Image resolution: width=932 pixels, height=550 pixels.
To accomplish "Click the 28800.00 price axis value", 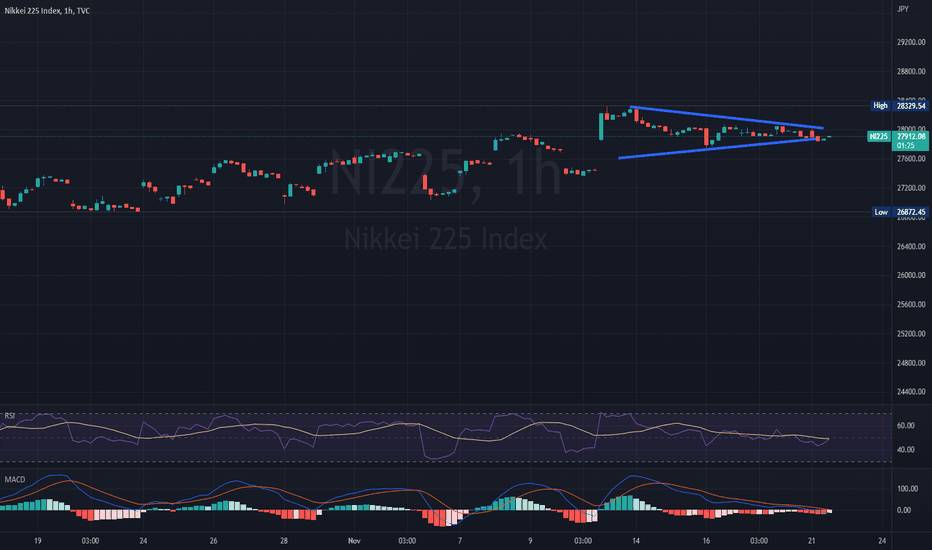I will [x=911, y=71].
